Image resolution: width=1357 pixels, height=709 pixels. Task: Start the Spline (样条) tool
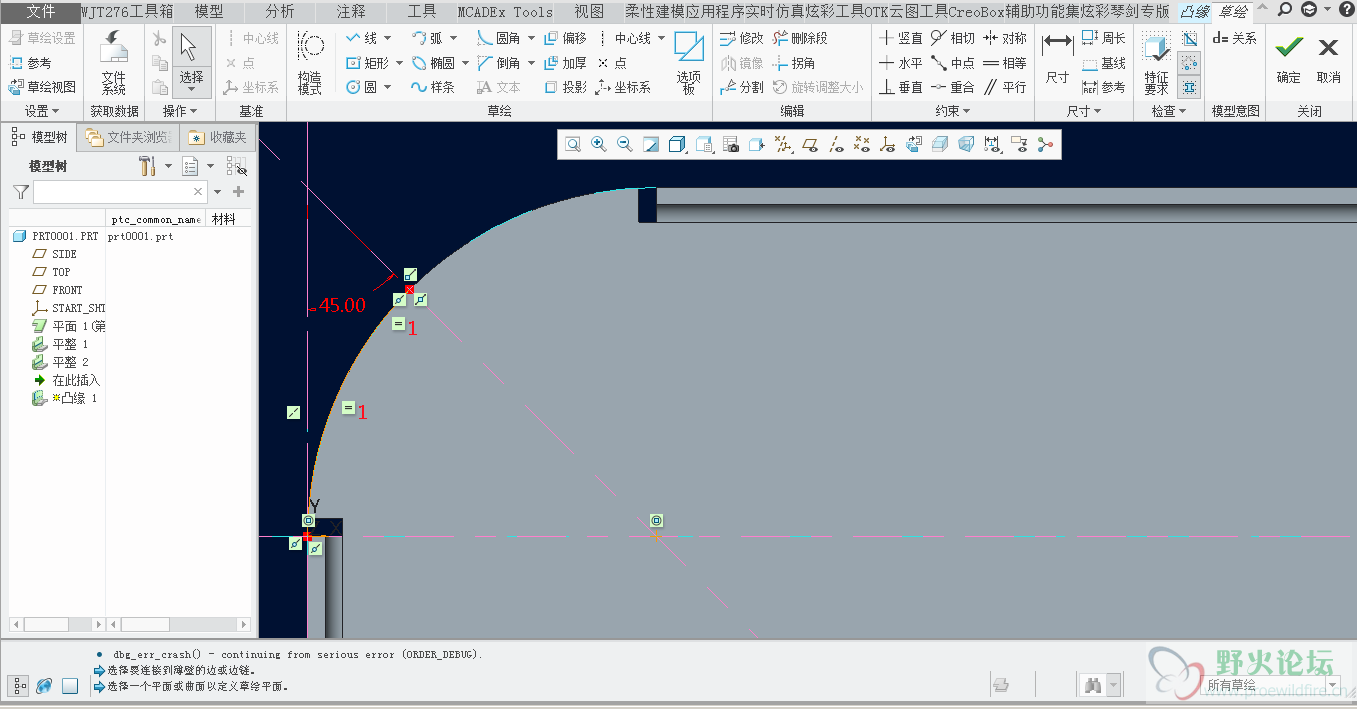point(433,87)
